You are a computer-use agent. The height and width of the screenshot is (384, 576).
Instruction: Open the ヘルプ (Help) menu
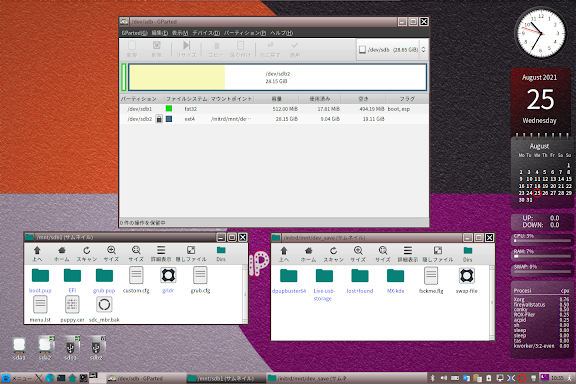click(281, 33)
